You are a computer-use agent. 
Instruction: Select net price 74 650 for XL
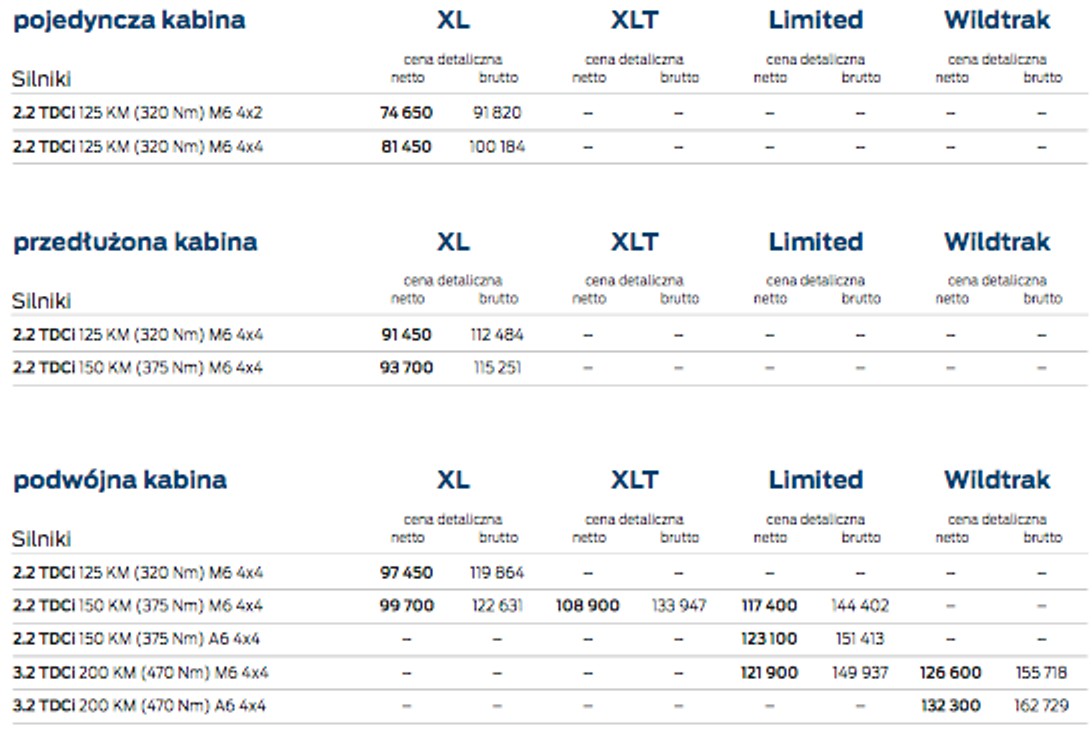406,112
